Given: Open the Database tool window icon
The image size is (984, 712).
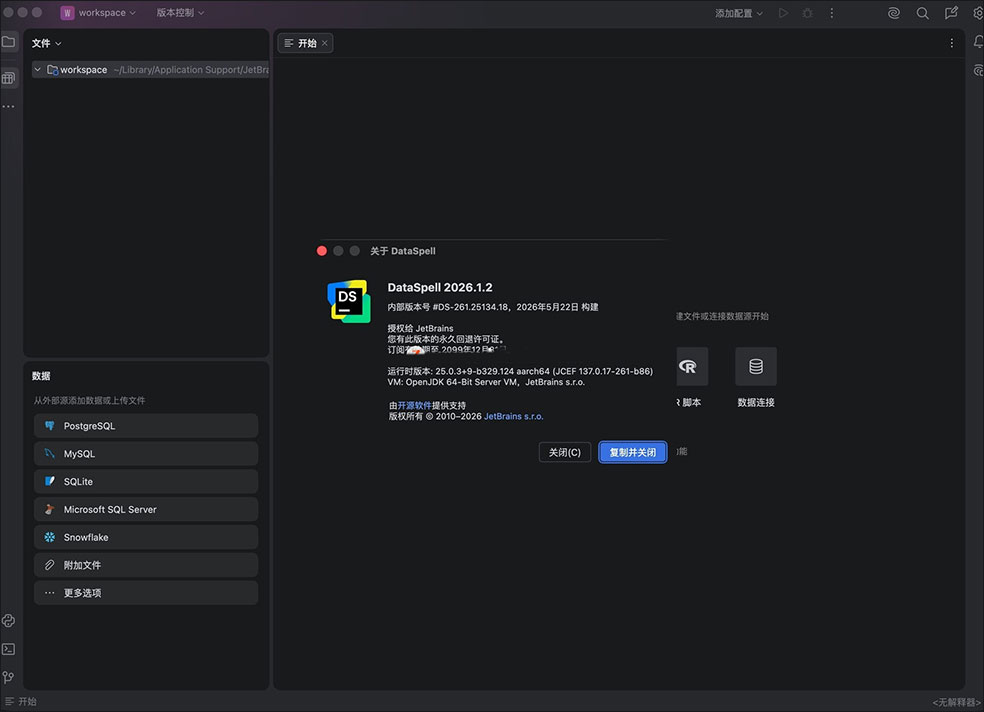Looking at the screenshot, I should click(9, 78).
